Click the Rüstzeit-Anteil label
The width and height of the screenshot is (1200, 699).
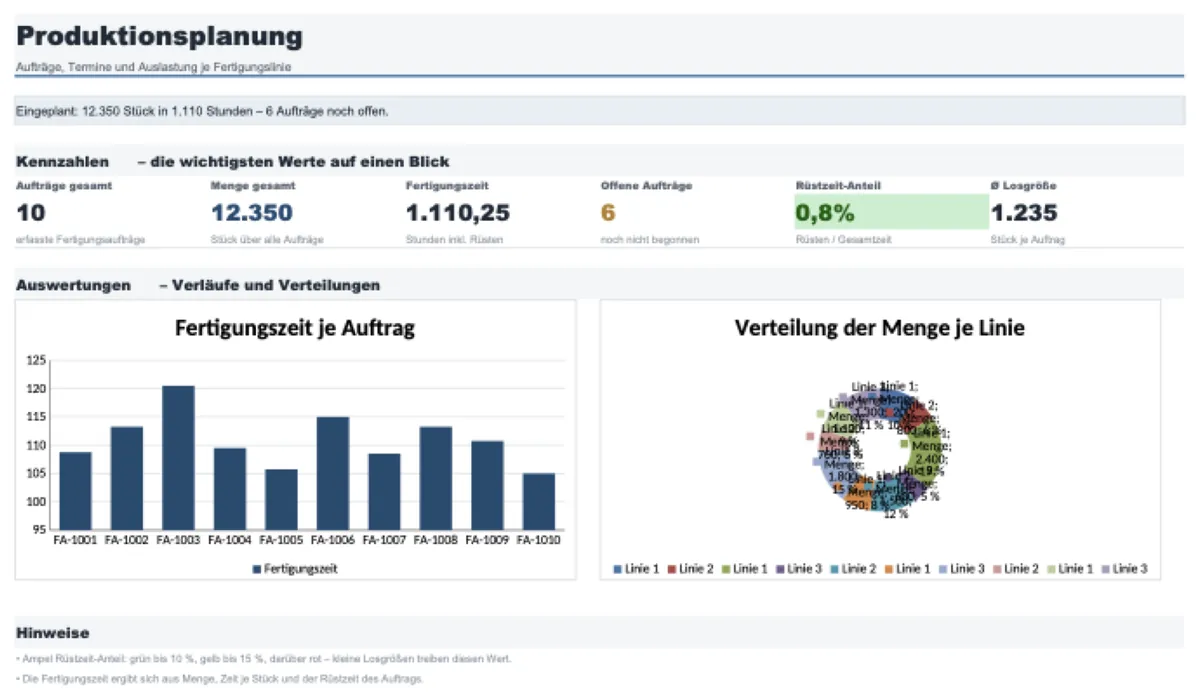[x=838, y=186]
